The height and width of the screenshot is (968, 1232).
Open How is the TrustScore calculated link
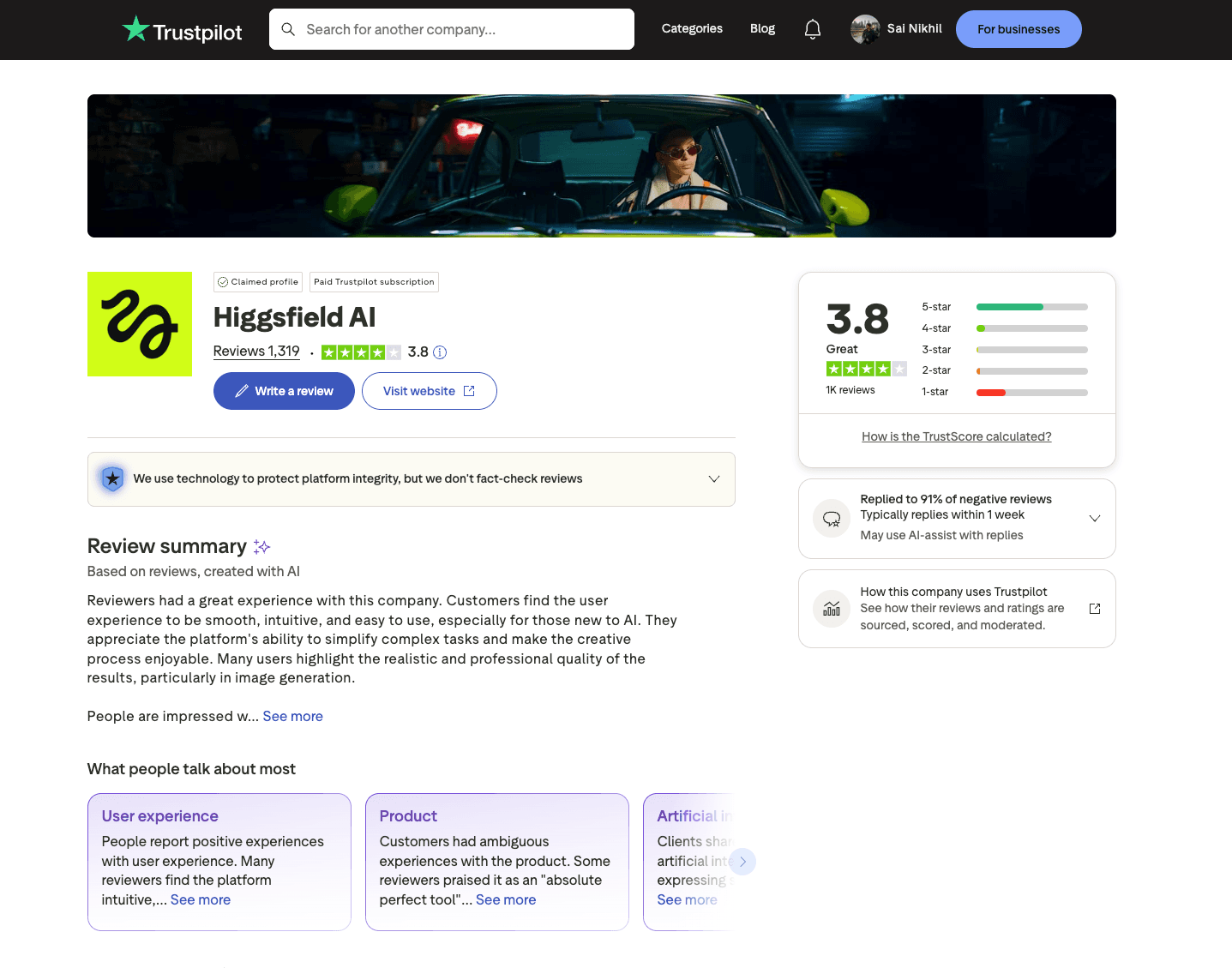point(957,436)
